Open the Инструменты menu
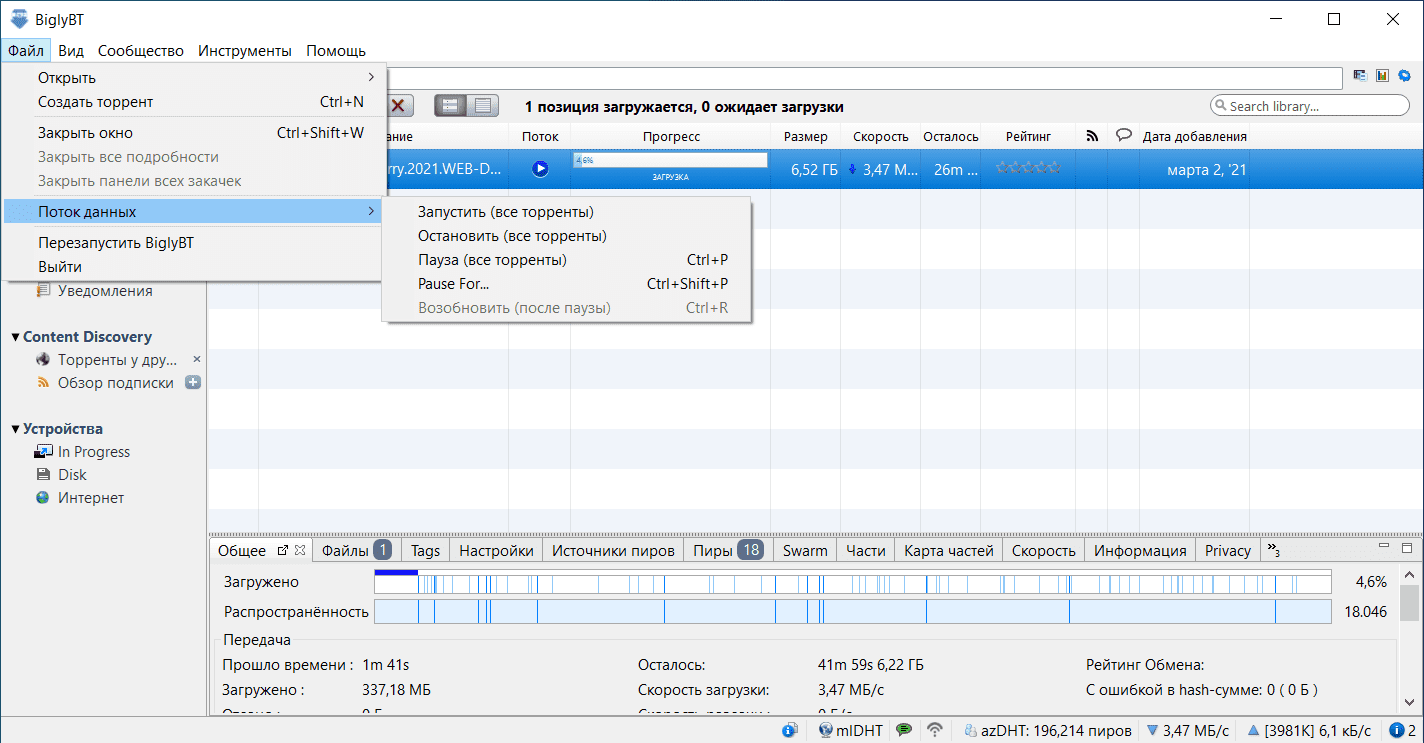 tap(245, 51)
